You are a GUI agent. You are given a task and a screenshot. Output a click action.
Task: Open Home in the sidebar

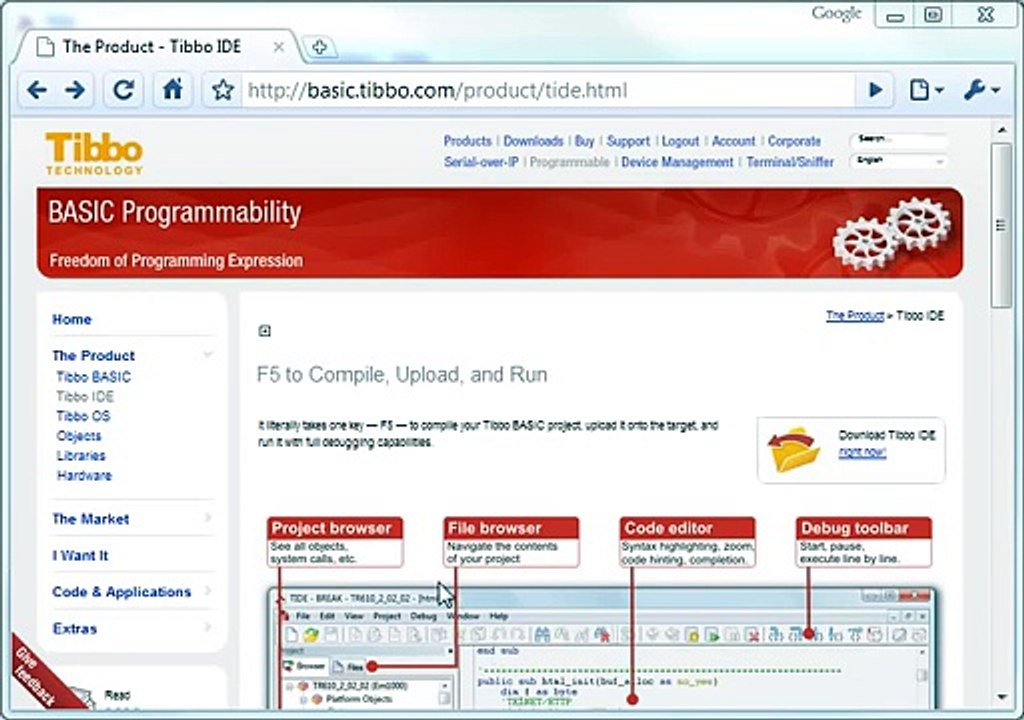[x=72, y=319]
